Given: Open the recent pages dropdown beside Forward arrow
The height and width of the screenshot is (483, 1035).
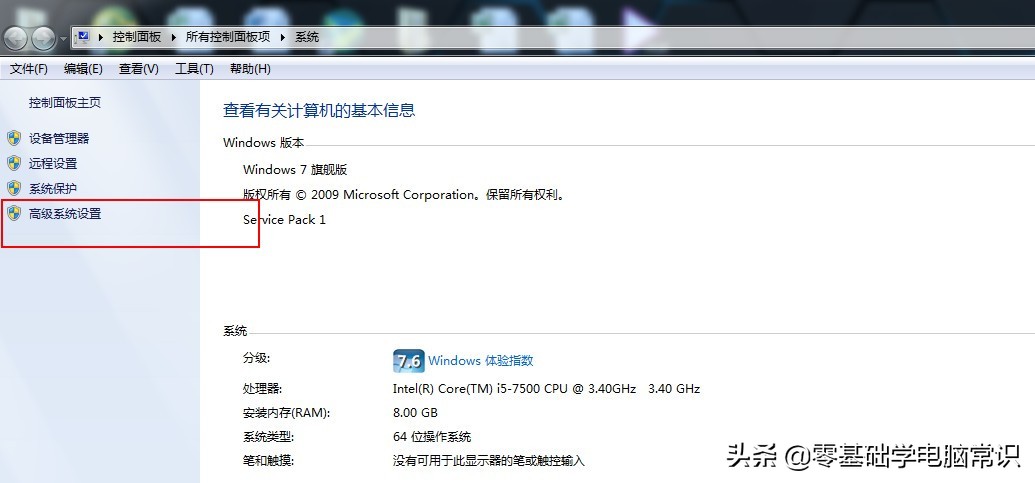Looking at the screenshot, I should click(x=63, y=39).
